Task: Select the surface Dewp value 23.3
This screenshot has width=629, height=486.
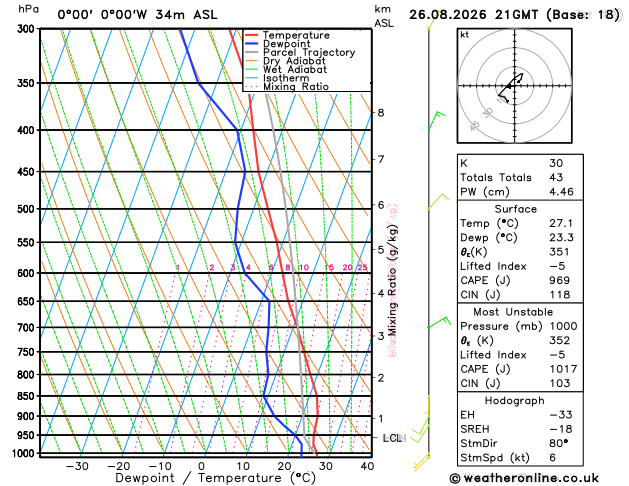Action: point(561,238)
